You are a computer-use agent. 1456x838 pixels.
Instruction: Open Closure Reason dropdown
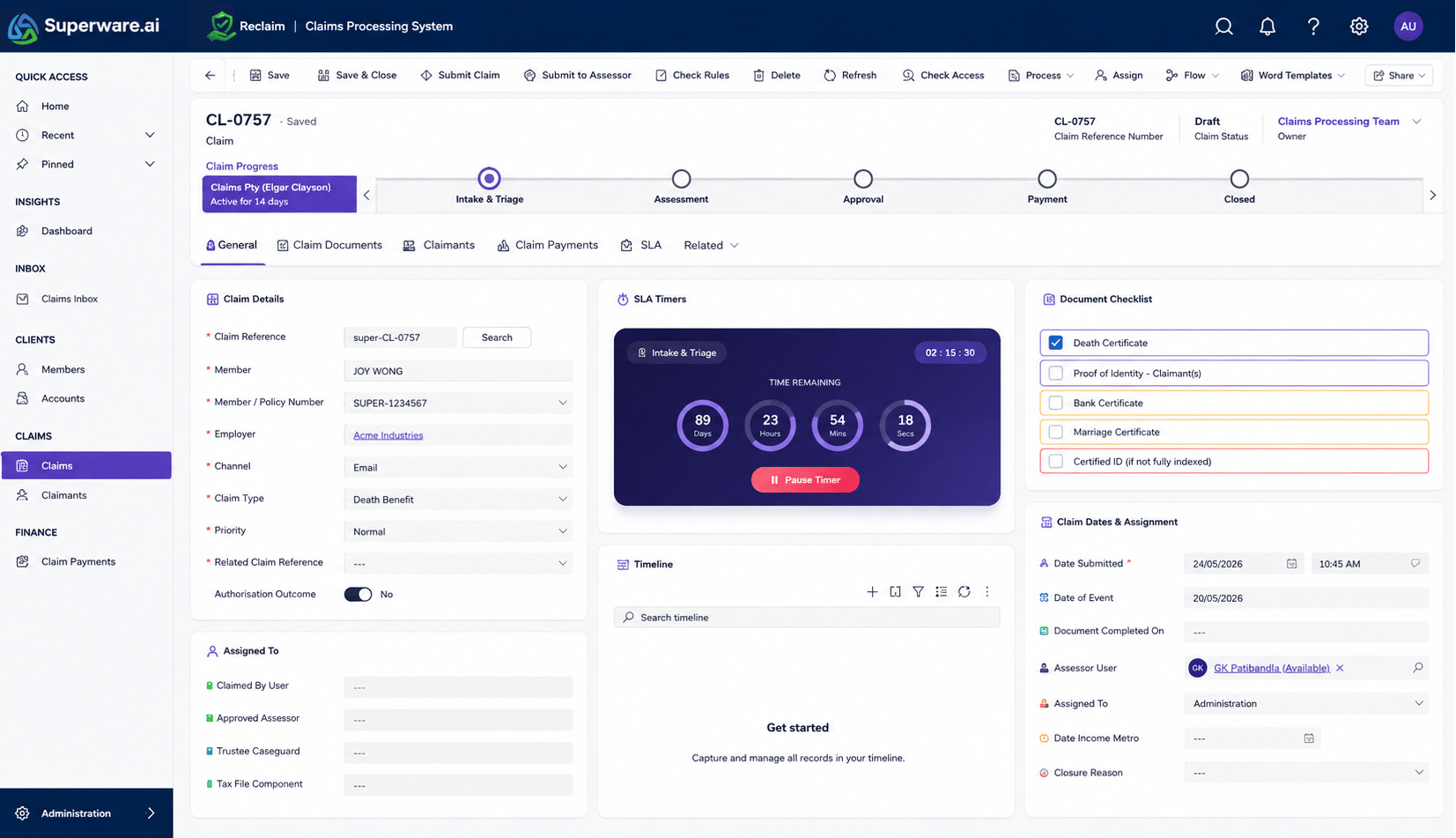pos(1306,773)
